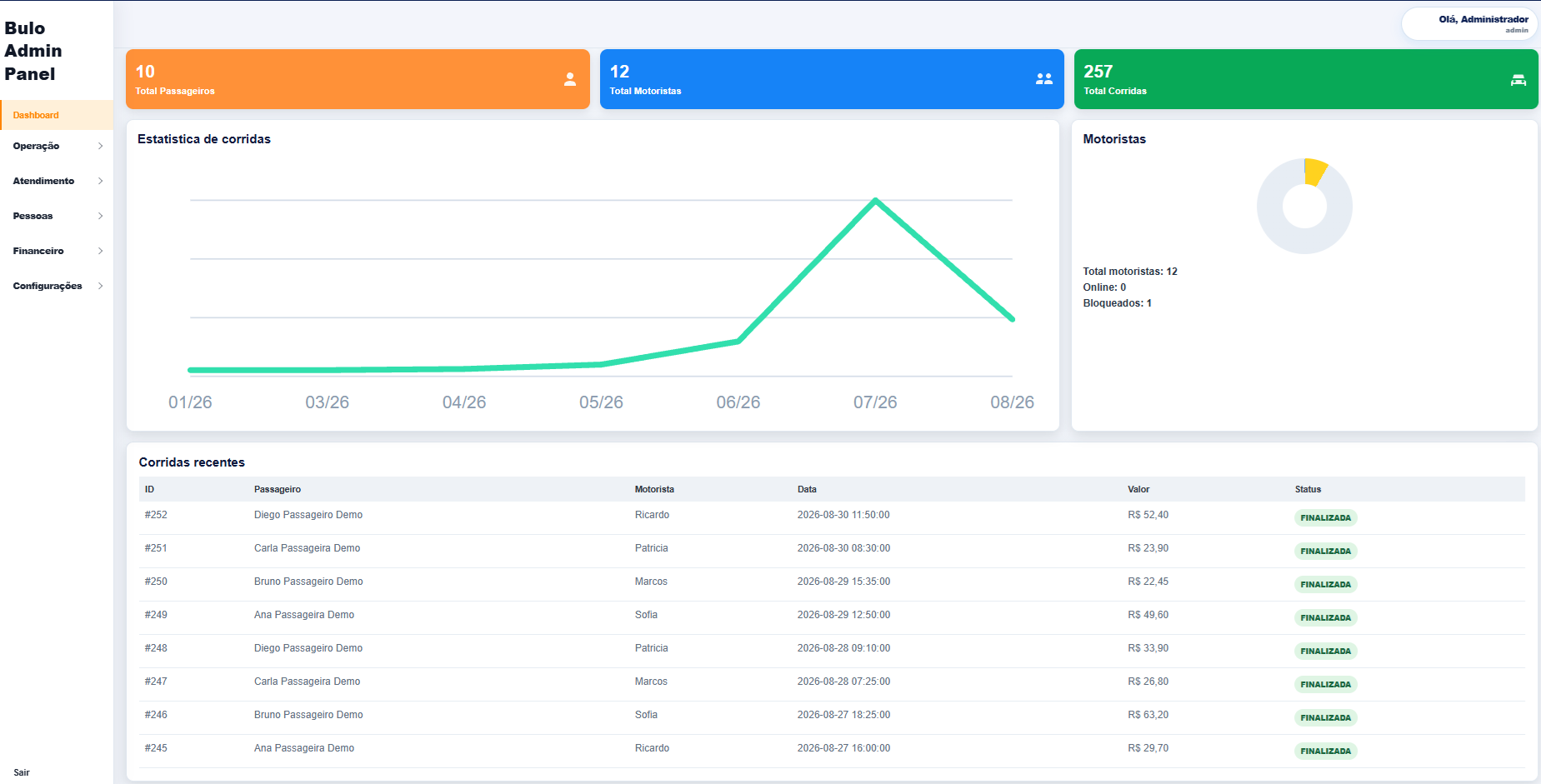Click the passenger icon in orange card
This screenshot has width=1541, height=784.
[570, 79]
